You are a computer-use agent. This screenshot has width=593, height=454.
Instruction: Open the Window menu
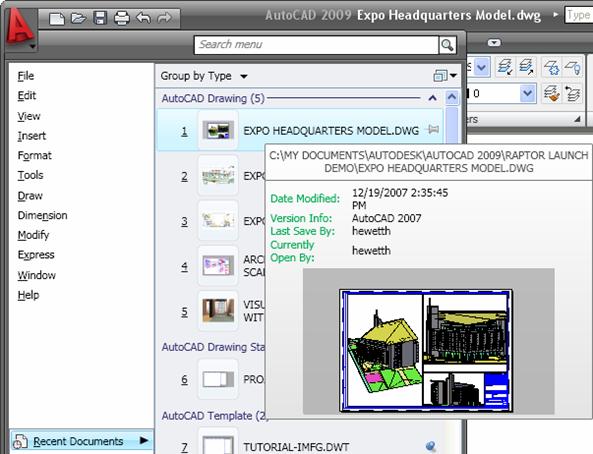point(36,275)
